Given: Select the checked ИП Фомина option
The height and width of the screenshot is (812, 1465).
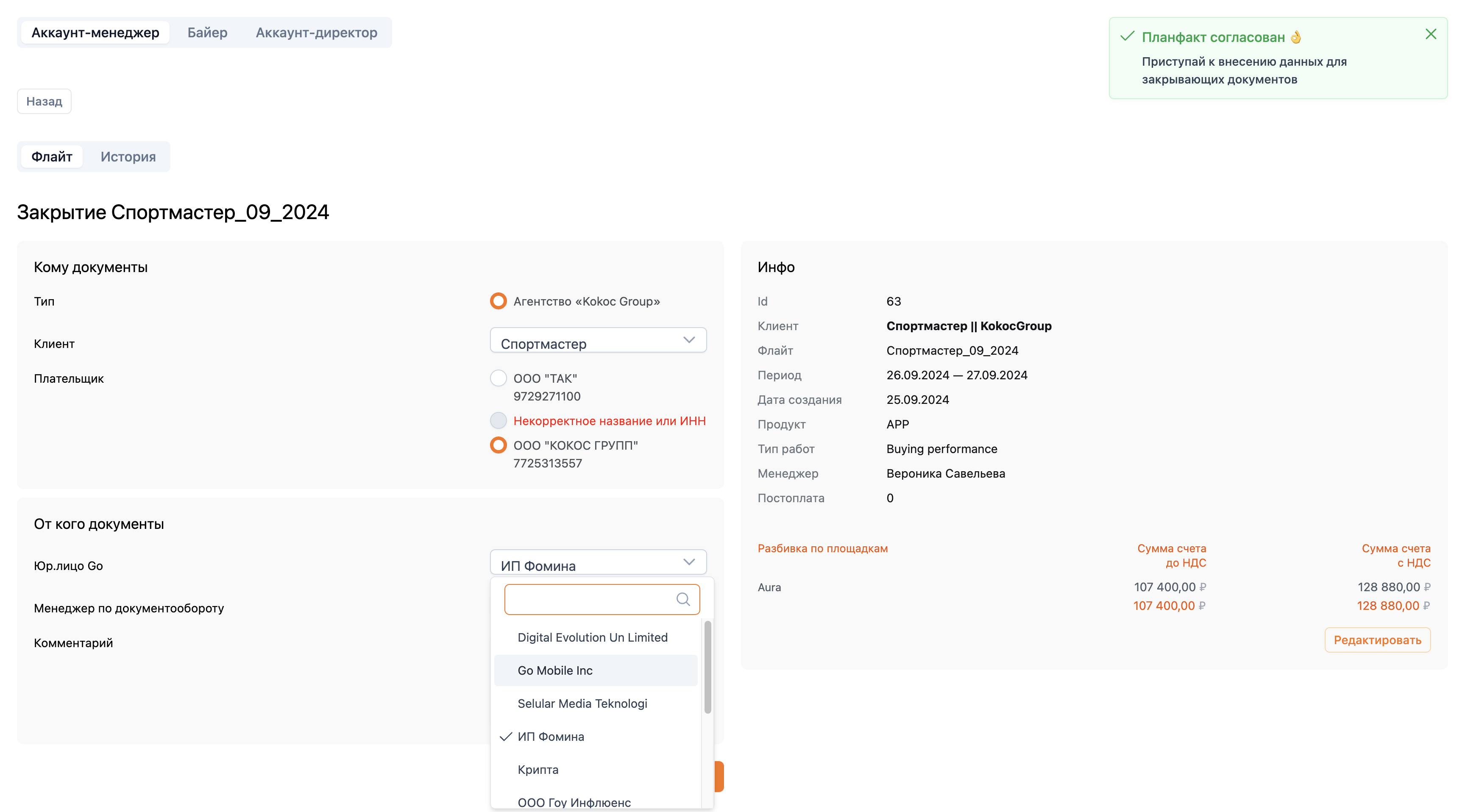Looking at the screenshot, I should tap(551, 737).
